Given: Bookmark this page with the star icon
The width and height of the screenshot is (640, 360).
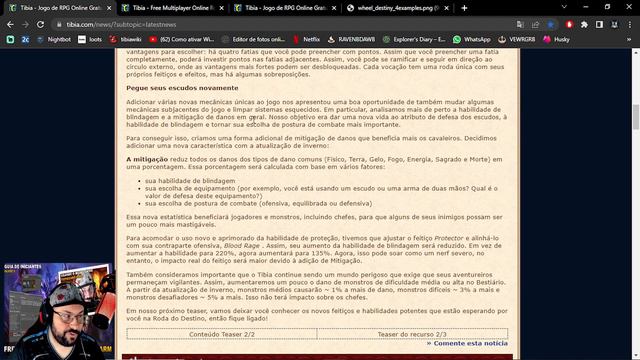Looking at the screenshot, I should pos(551,24).
